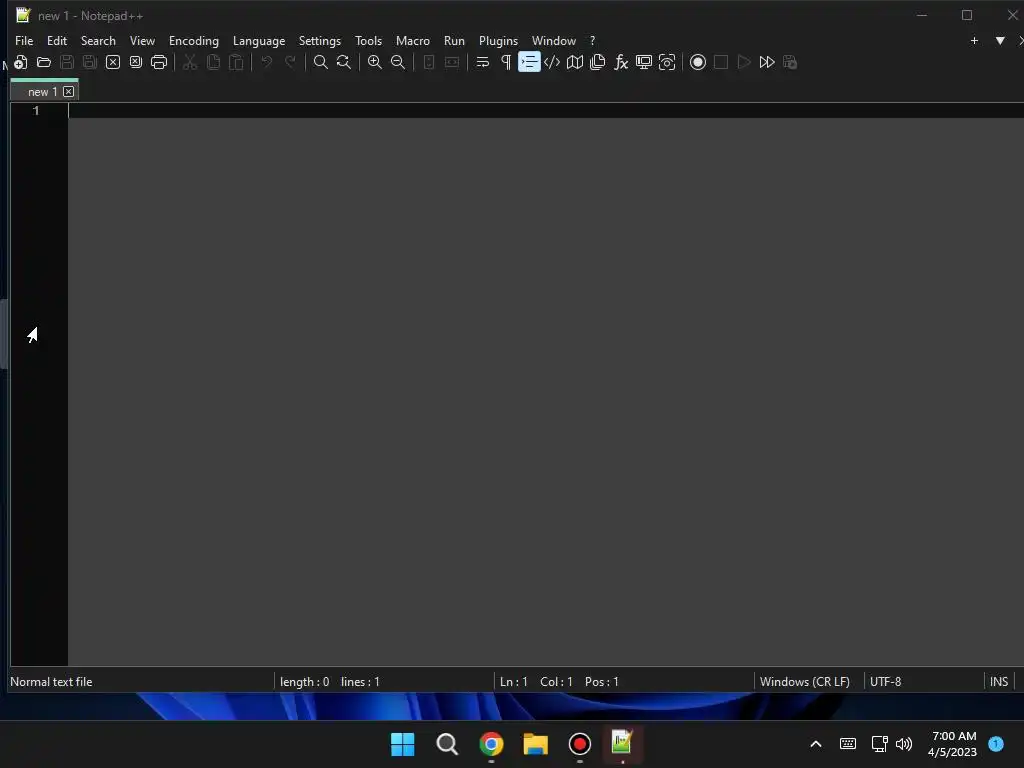Click the Save file toolbar icon
Screen dimensions: 1024x768
(x=67, y=62)
